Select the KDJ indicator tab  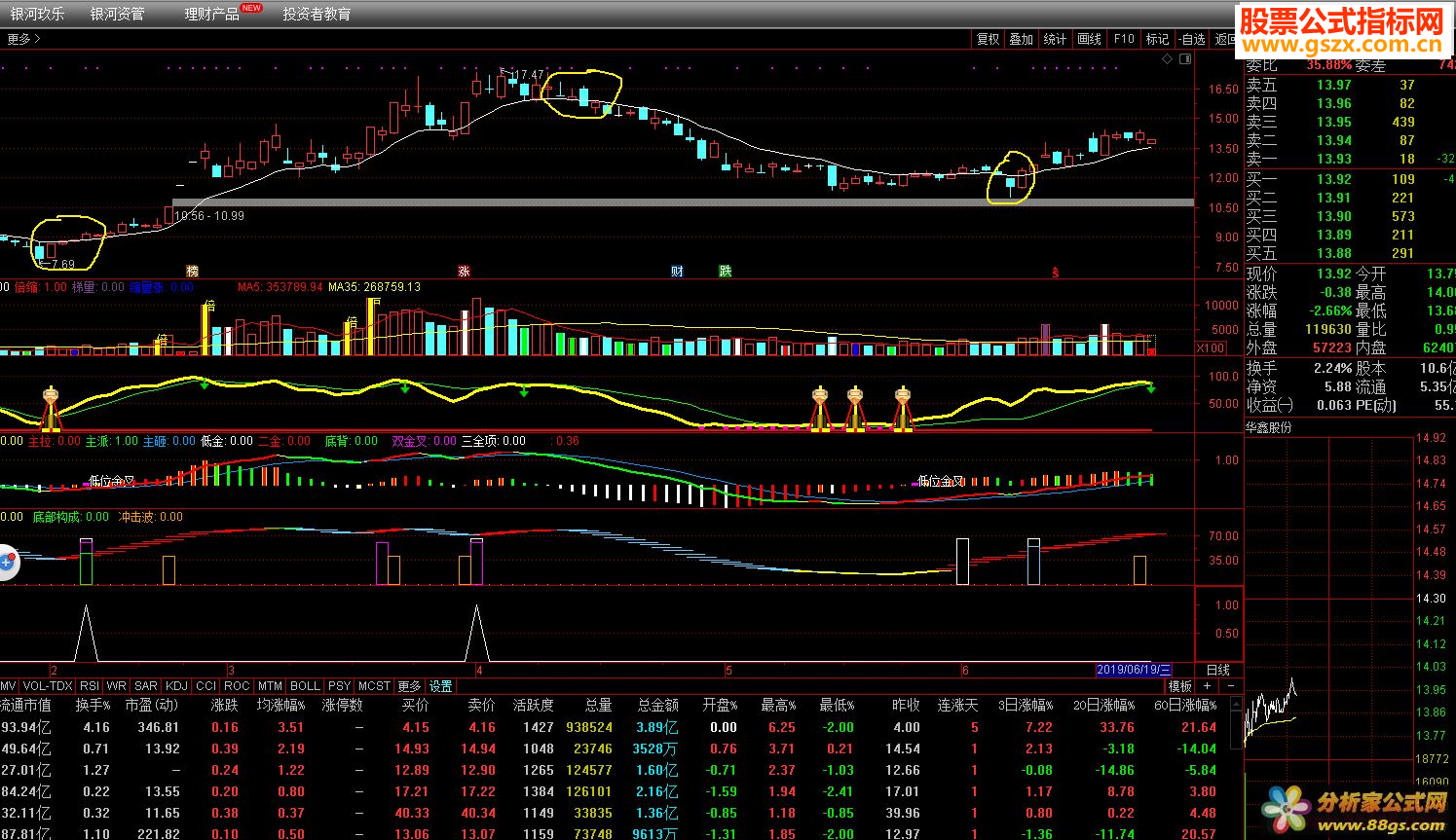[x=176, y=686]
